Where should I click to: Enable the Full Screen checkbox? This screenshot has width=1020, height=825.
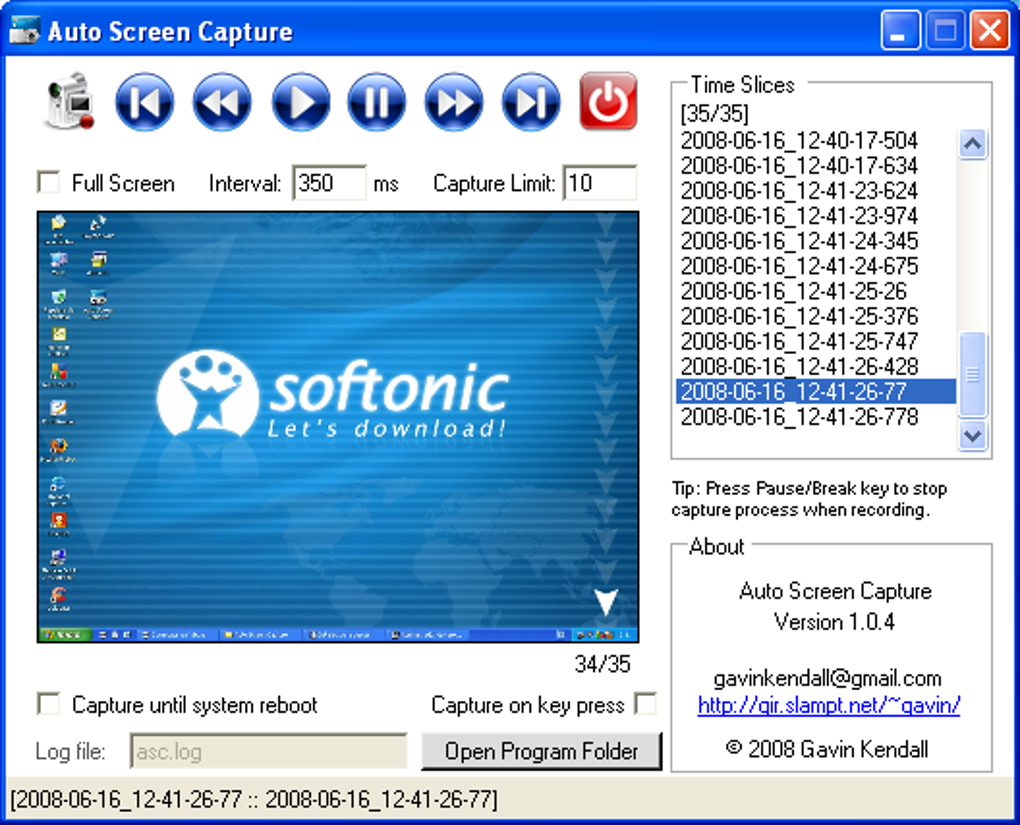[48, 182]
